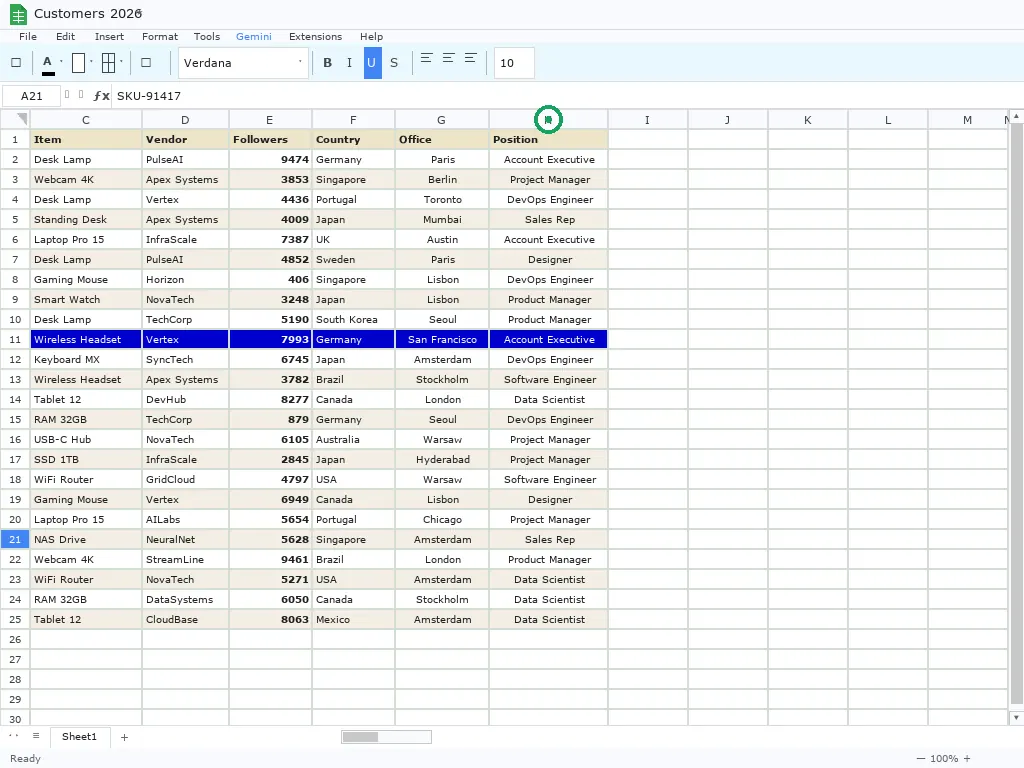Select the CloudBase vendor cell
Screen dimensions: 1024x768
pyautogui.click(x=185, y=620)
